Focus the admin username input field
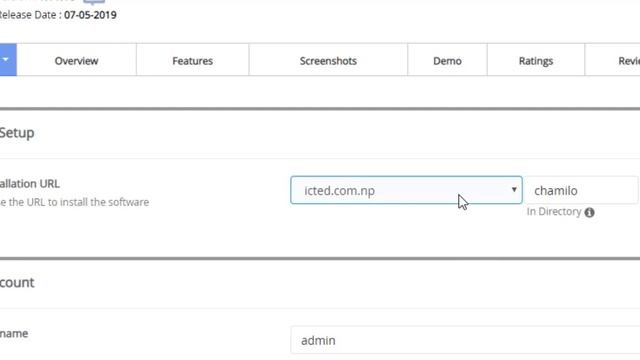Image resolution: width=640 pixels, height=360 pixels. [465, 340]
